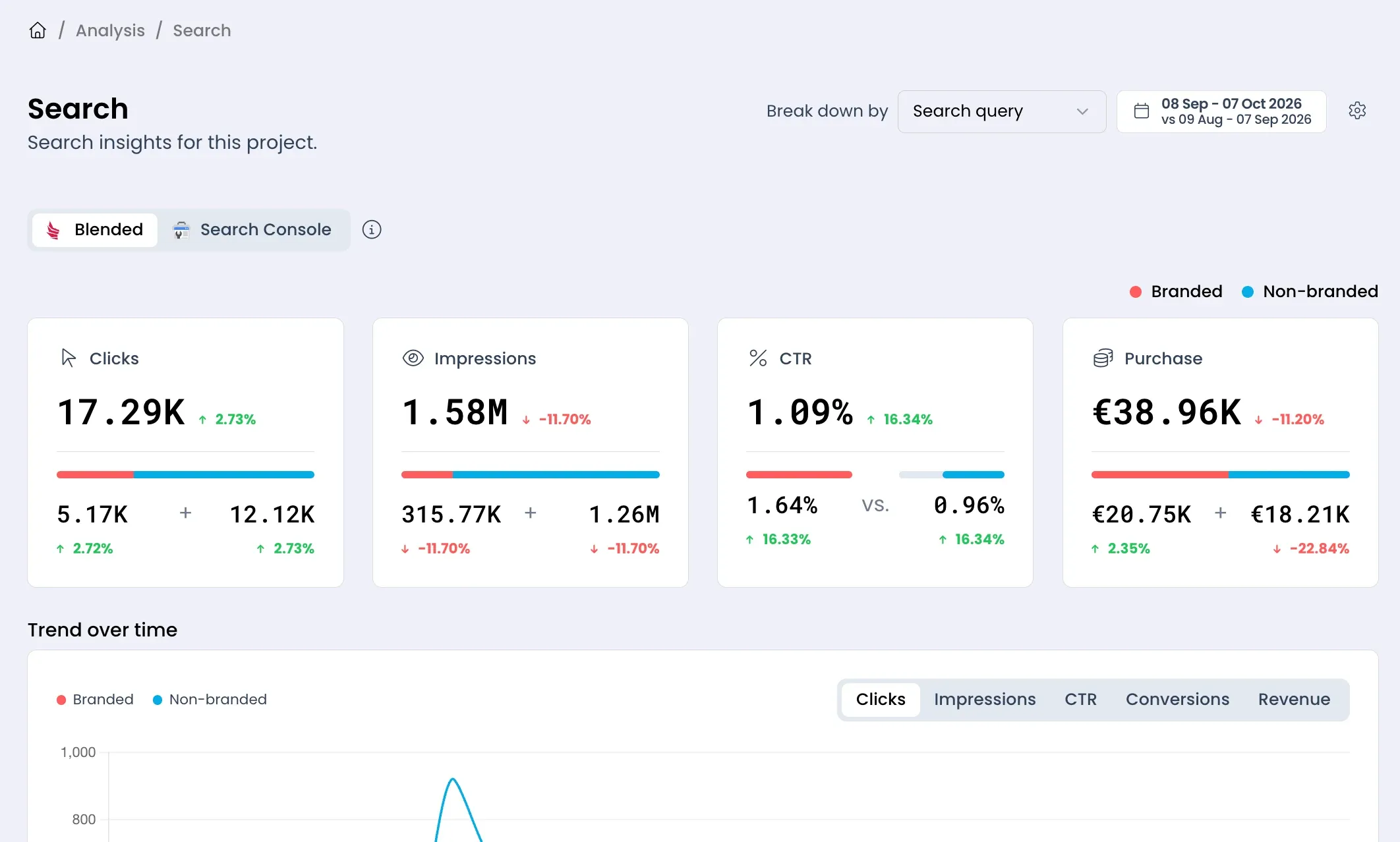Viewport: 1400px width, 842px height.
Task: Click the -22.84% non-branded purchase change
Action: pyautogui.click(x=1311, y=548)
